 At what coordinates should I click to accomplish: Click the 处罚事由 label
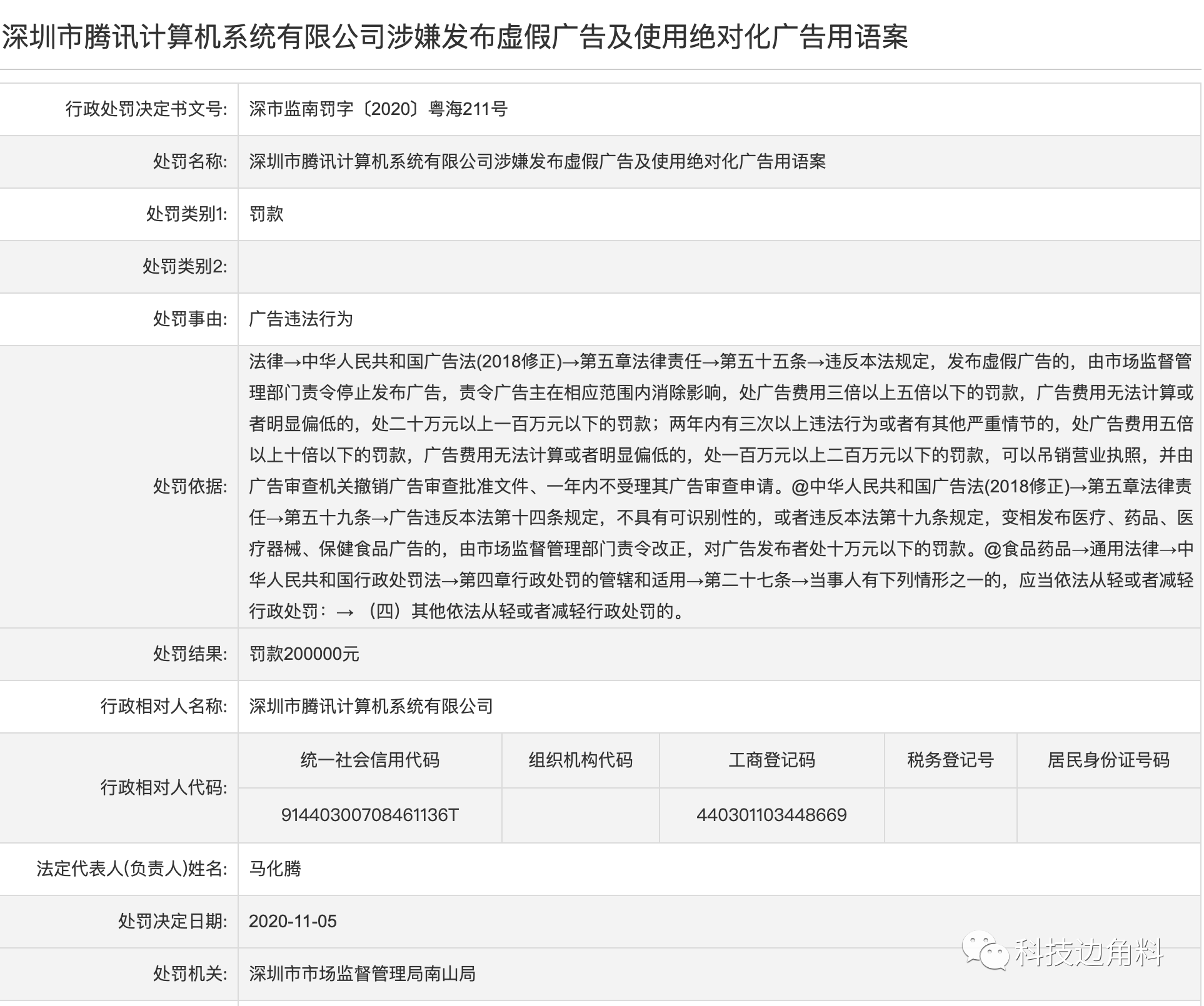pyautogui.click(x=190, y=319)
